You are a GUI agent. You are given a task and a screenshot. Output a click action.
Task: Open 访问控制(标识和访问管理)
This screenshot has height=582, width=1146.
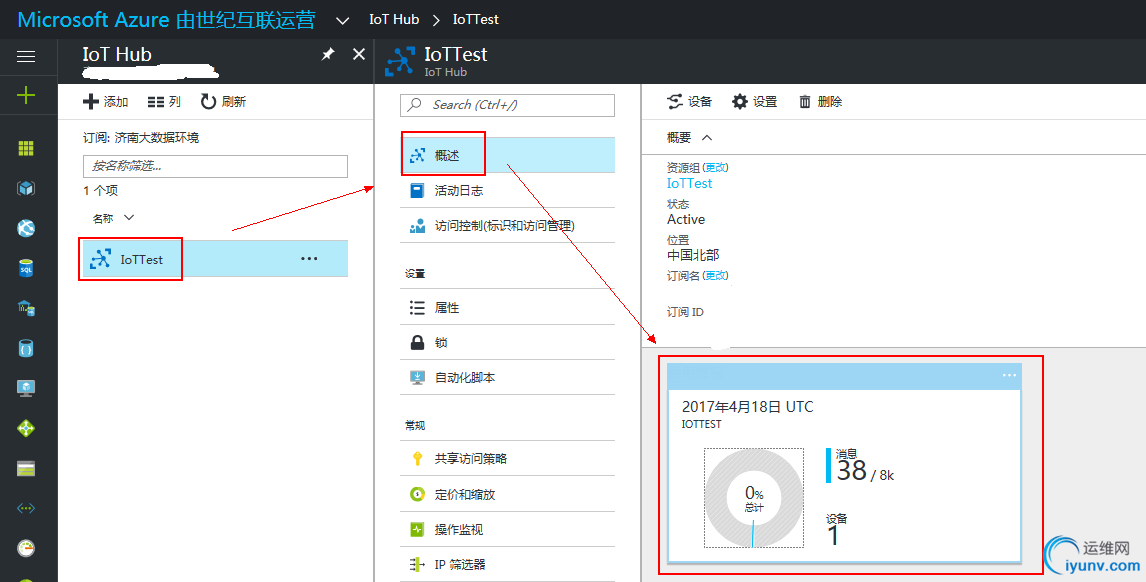point(507,226)
